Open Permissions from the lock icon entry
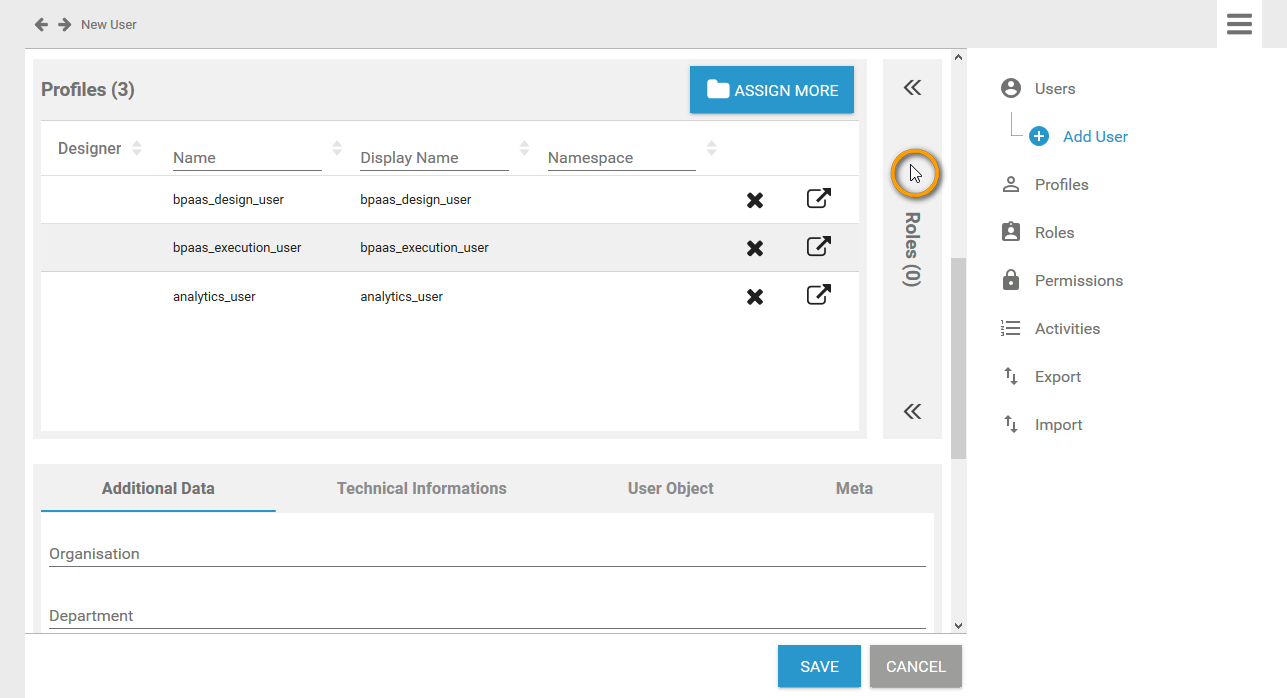Screen dimensions: 1287x698 coord(1078,281)
